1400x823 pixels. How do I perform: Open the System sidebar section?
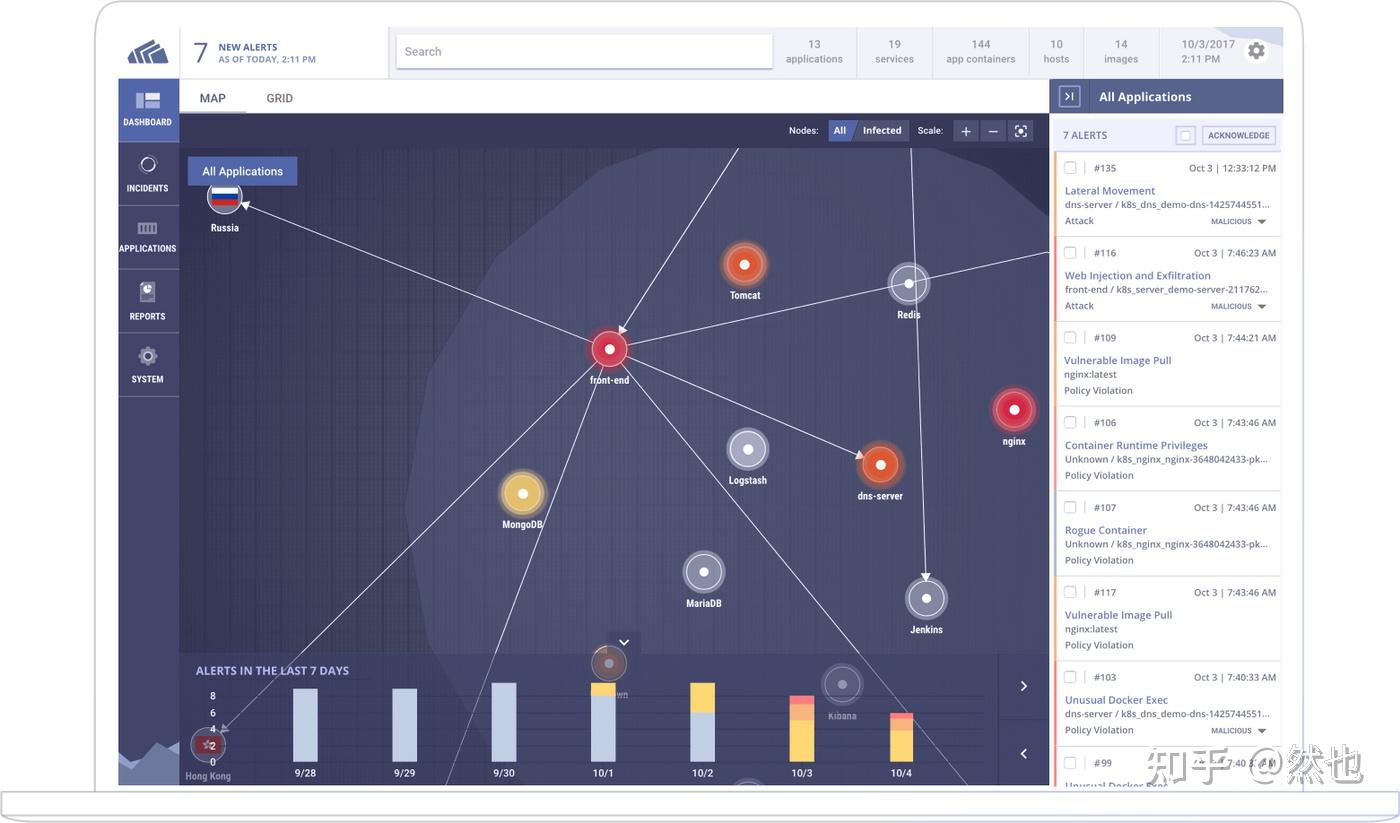coord(148,364)
